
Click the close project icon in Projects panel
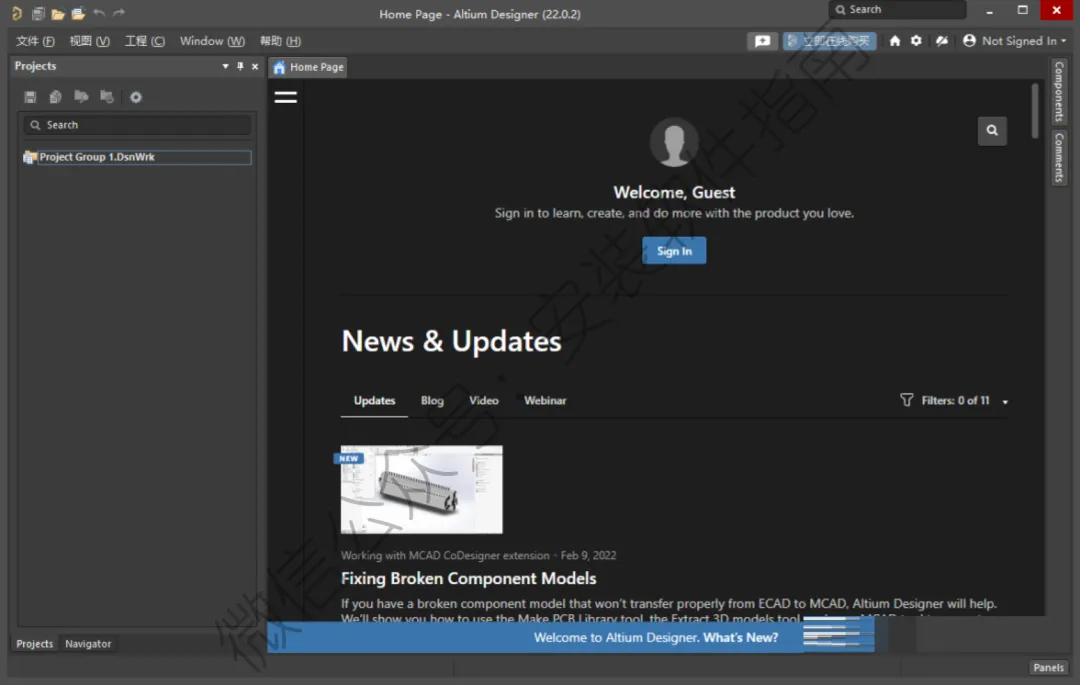click(x=107, y=96)
